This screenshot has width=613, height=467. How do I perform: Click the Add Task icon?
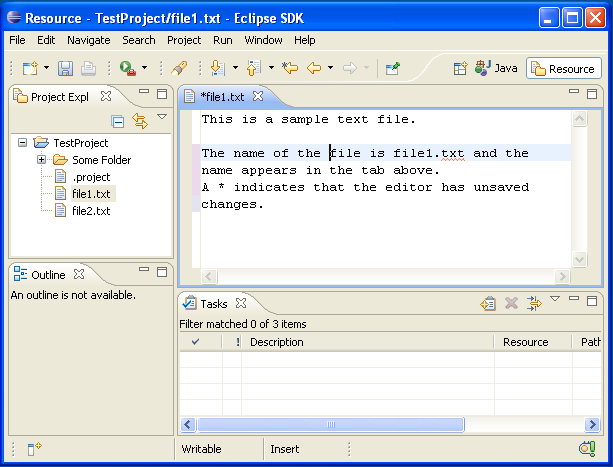[488, 303]
